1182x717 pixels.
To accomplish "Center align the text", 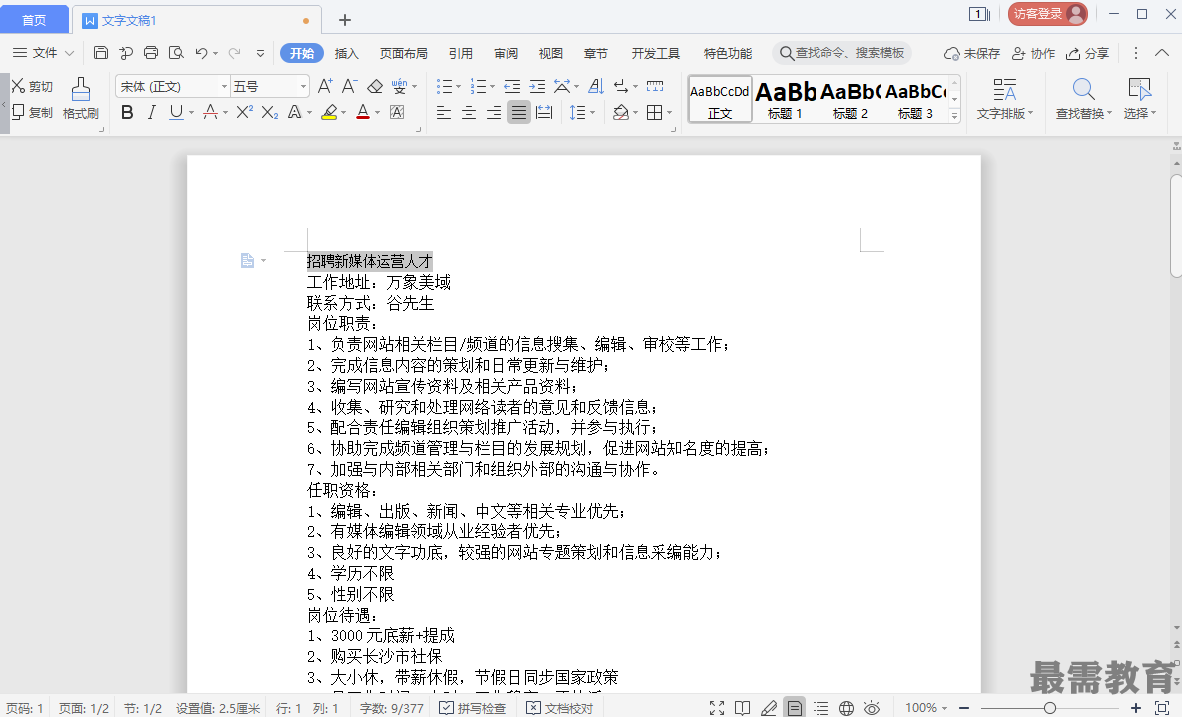I will [469, 112].
